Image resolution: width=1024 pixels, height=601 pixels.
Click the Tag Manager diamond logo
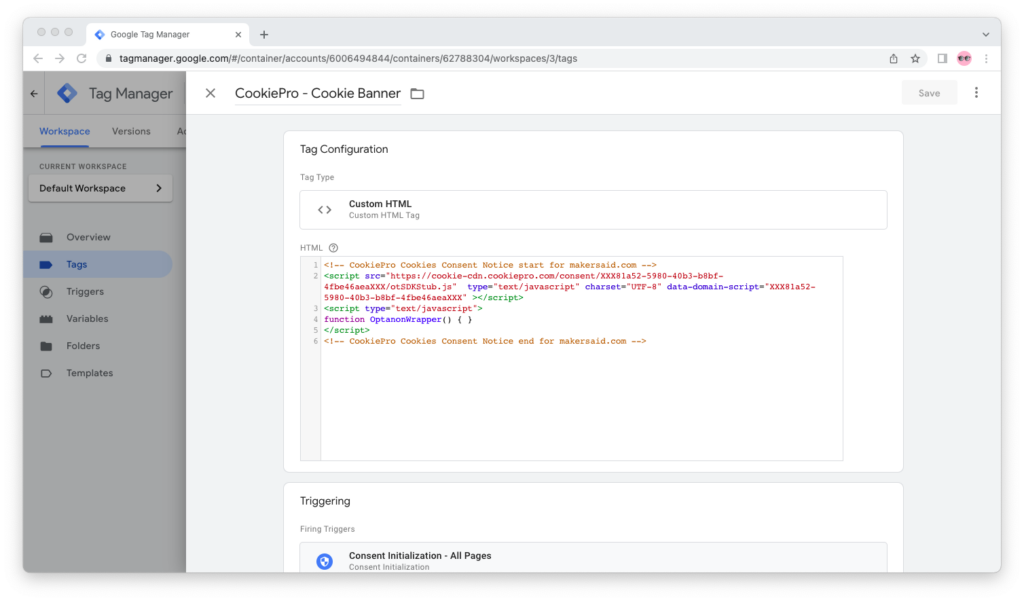pyautogui.click(x=67, y=93)
